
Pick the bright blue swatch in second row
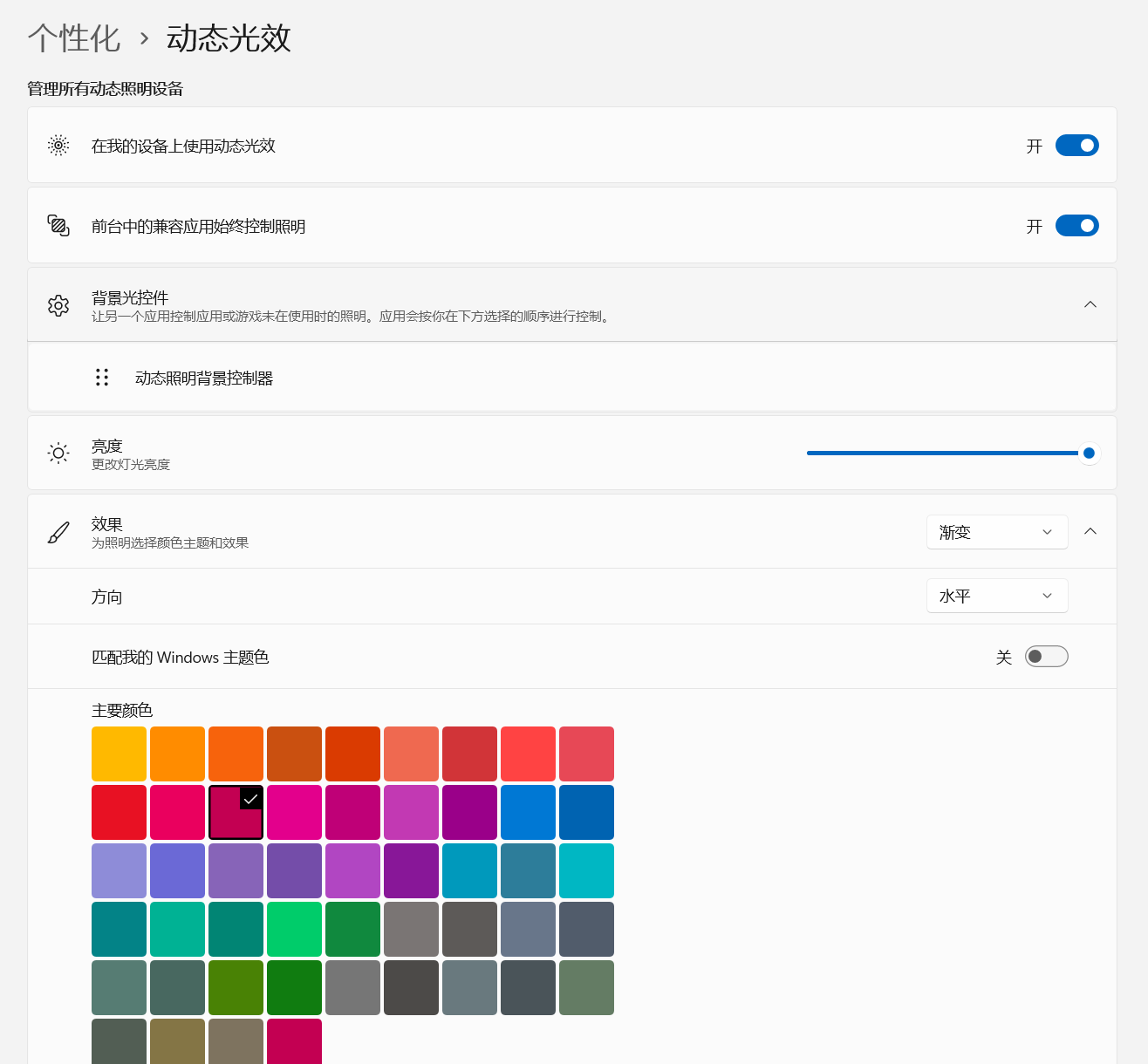point(528,812)
